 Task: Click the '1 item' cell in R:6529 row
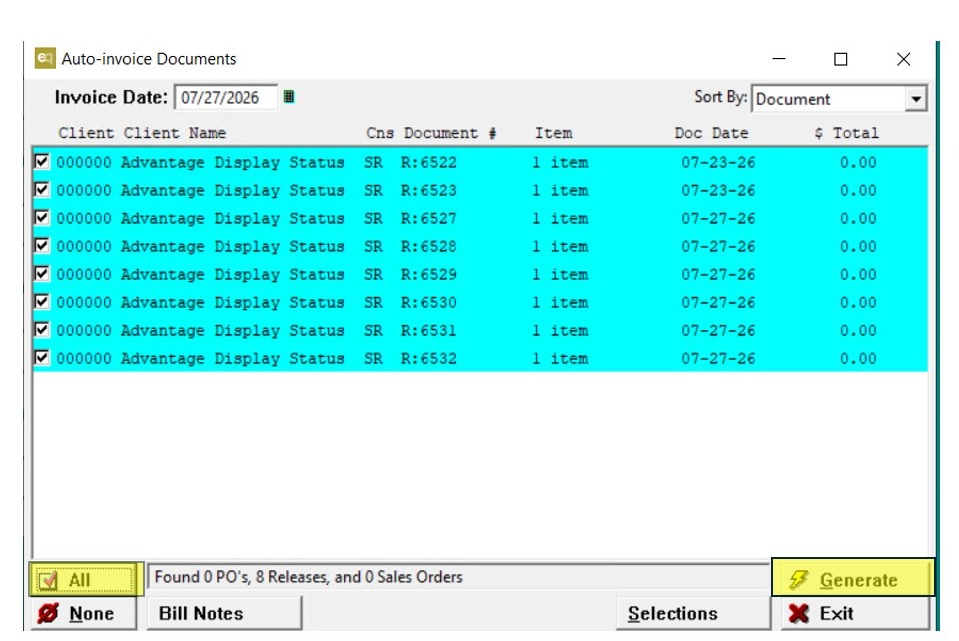coord(560,274)
